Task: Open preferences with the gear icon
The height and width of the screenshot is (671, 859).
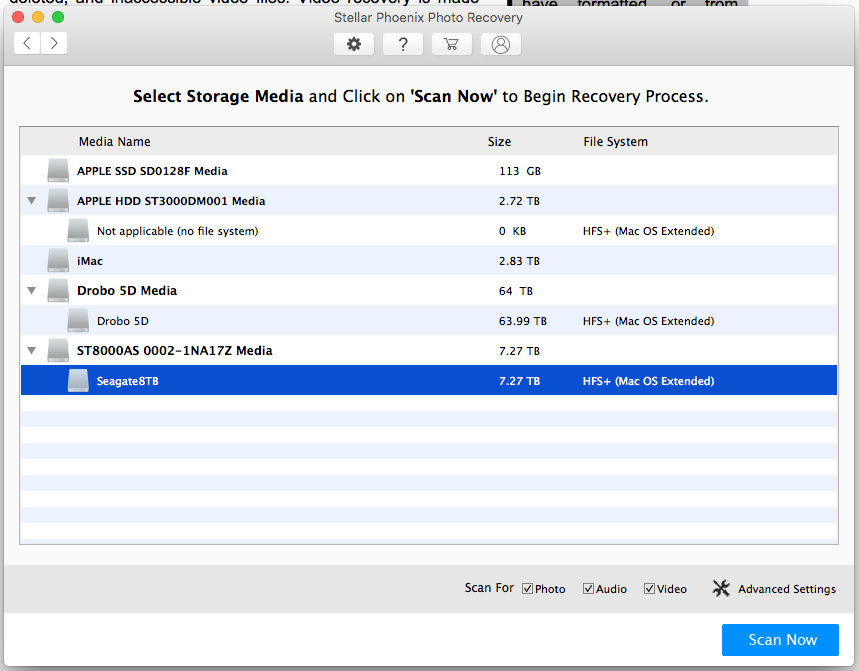Action: tap(353, 44)
